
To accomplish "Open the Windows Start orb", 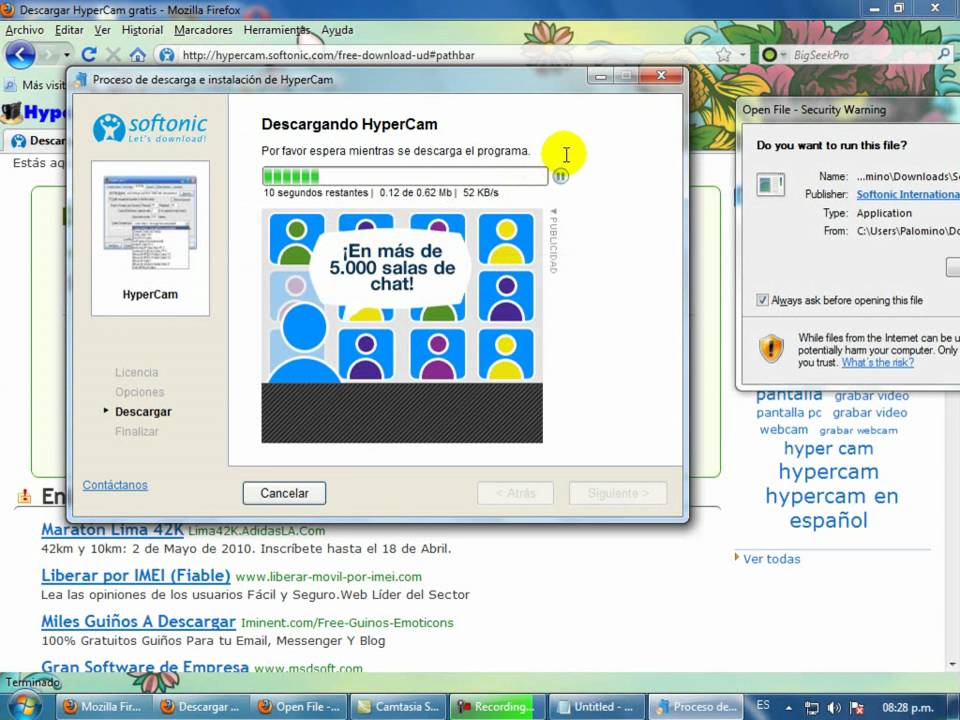I will click(x=23, y=706).
